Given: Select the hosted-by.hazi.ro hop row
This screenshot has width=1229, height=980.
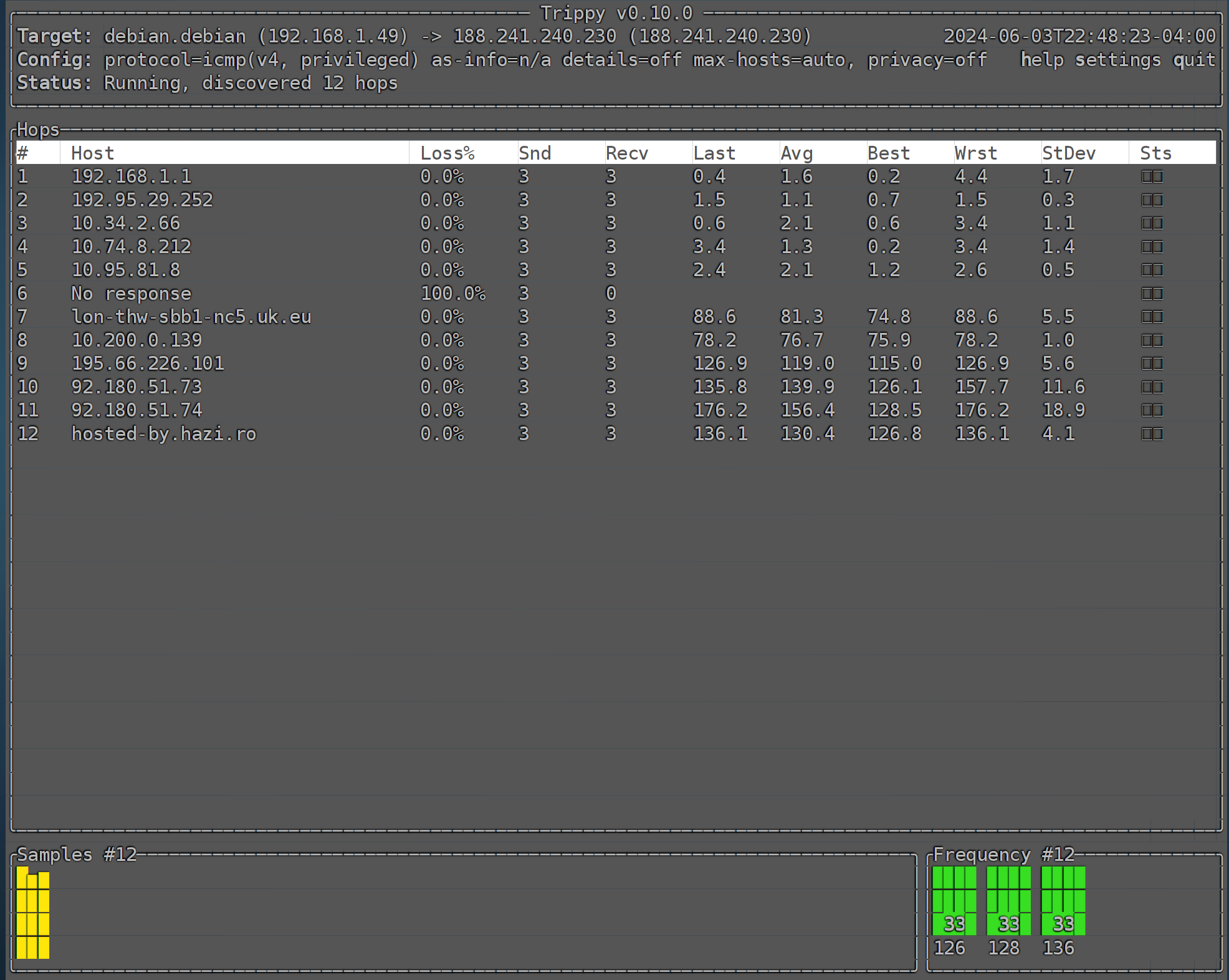Looking at the screenshot, I should point(163,434).
